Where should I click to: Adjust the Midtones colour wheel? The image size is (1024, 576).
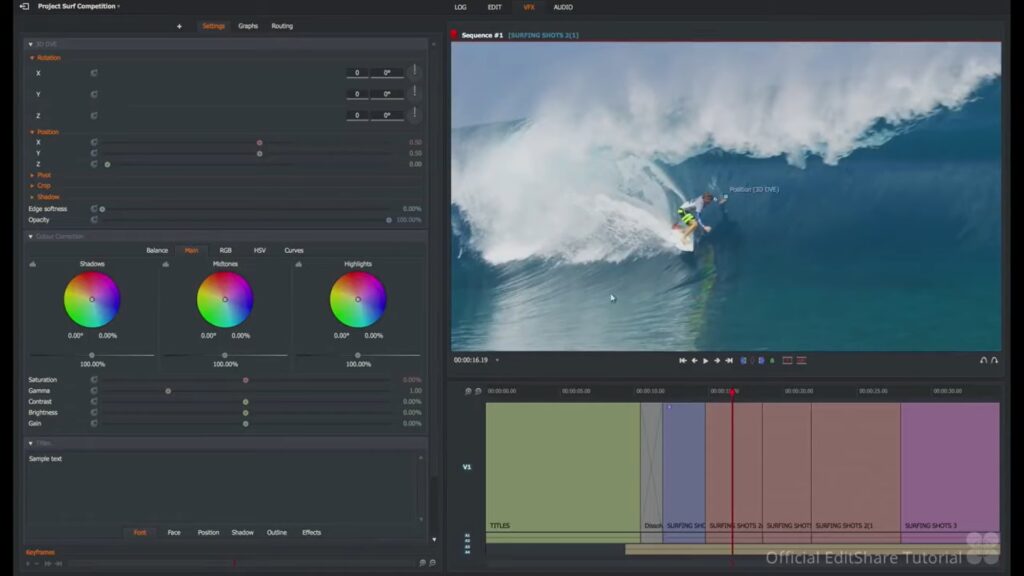click(225, 299)
